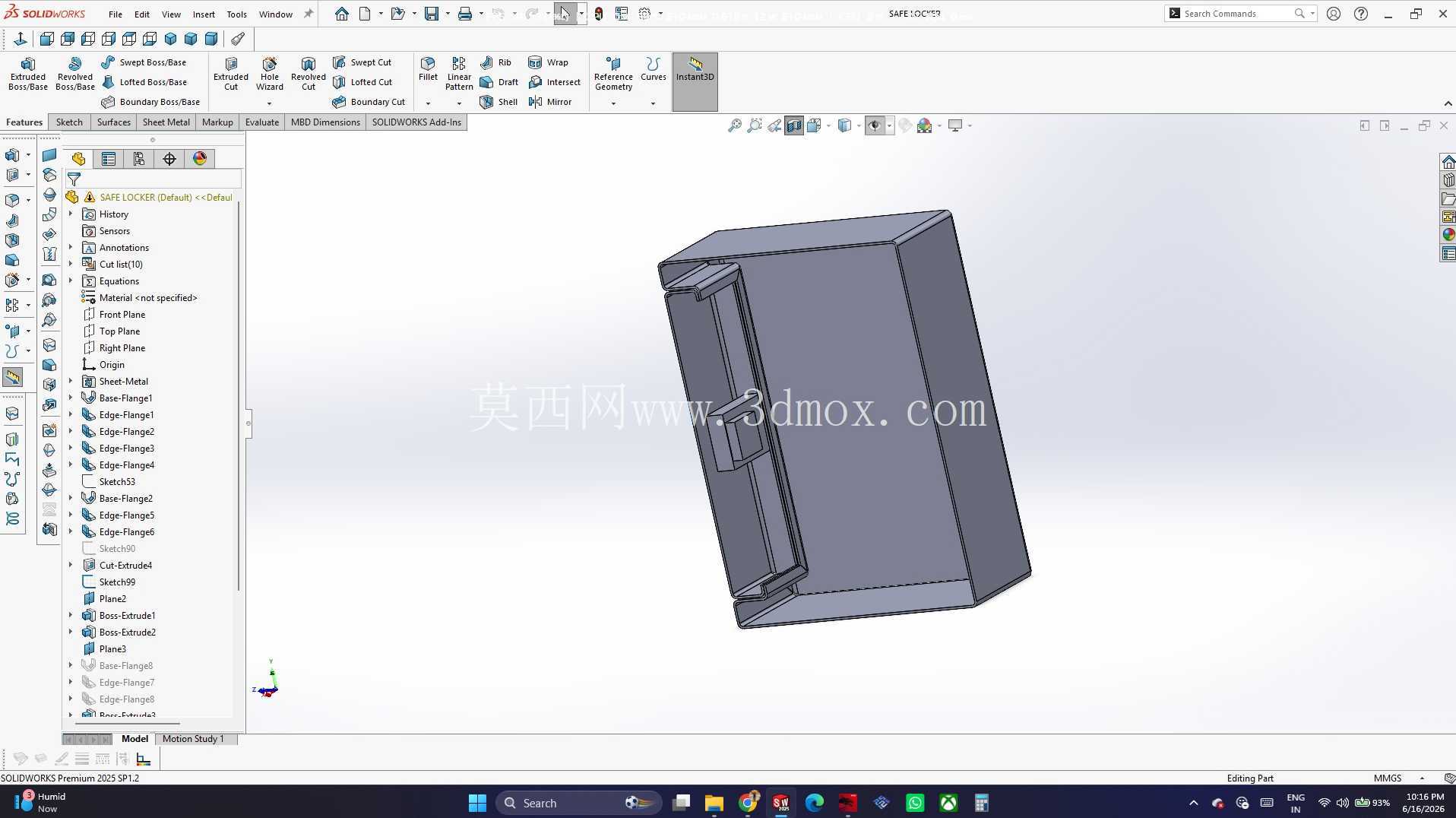Expand the Hole Wizard dropdown arrow

pyautogui.click(x=269, y=103)
